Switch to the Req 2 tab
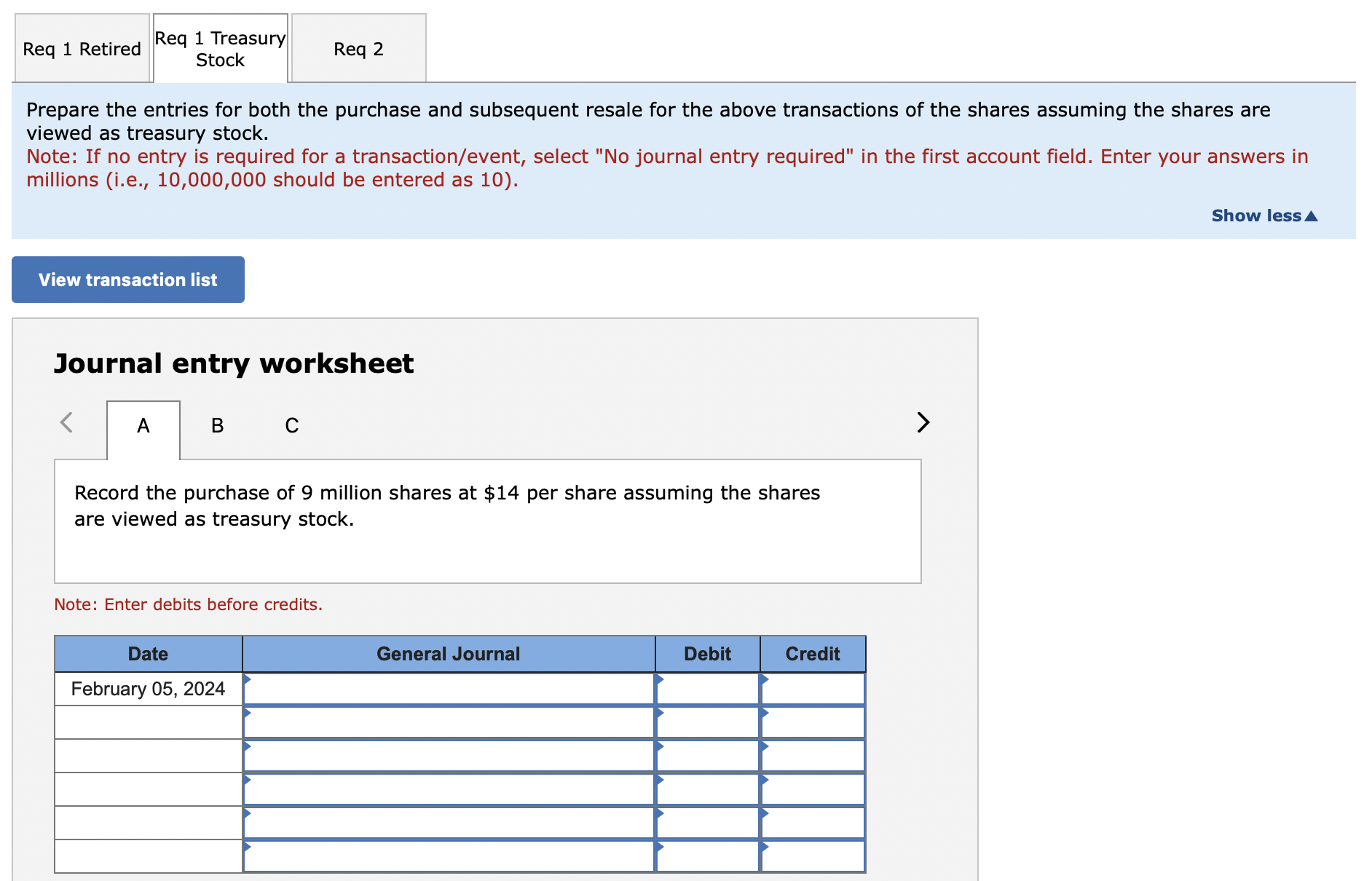Viewport: 1372px width, 881px height. (x=358, y=49)
